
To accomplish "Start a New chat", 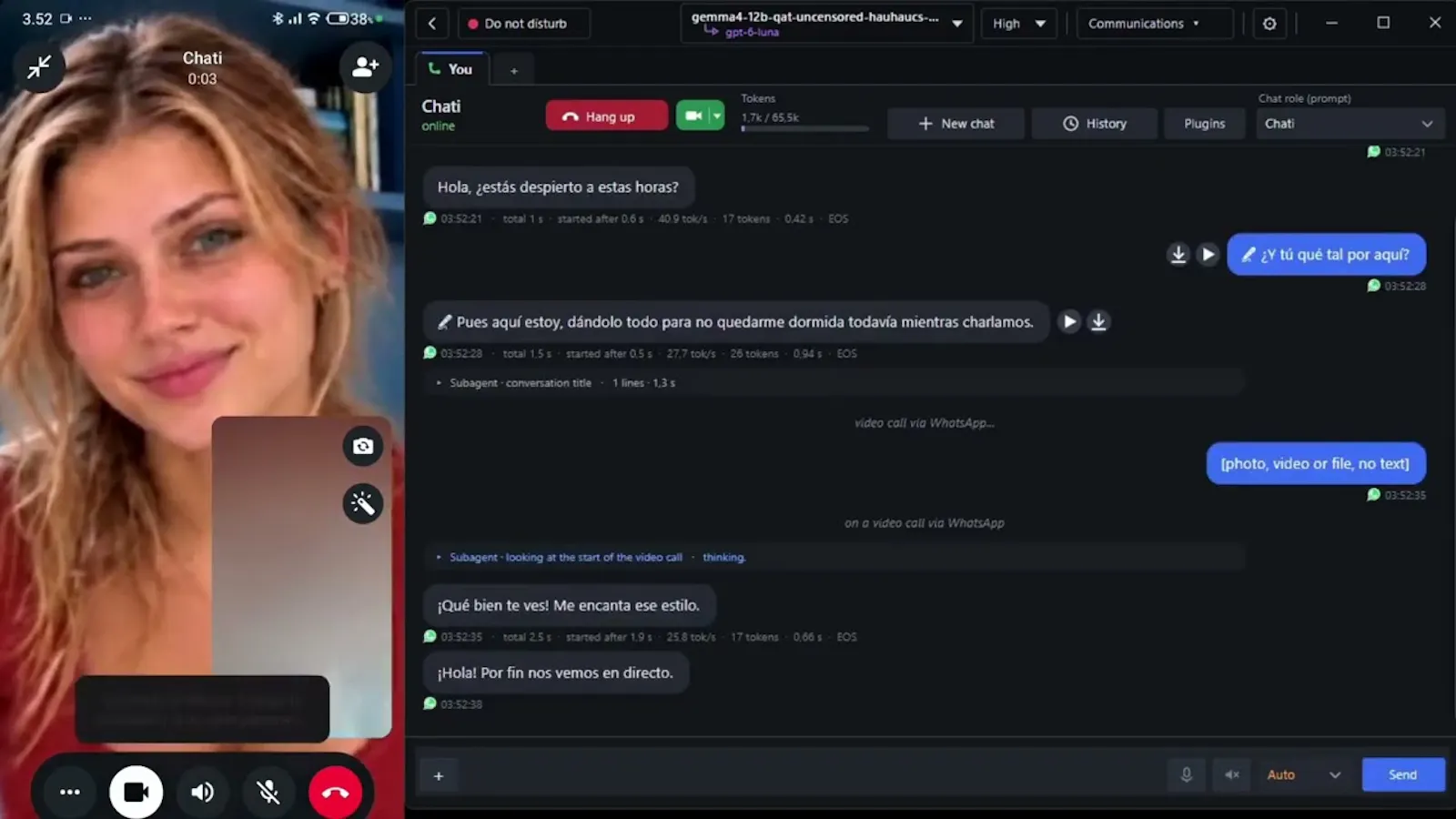I will pyautogui.click(x=955, y=124).
